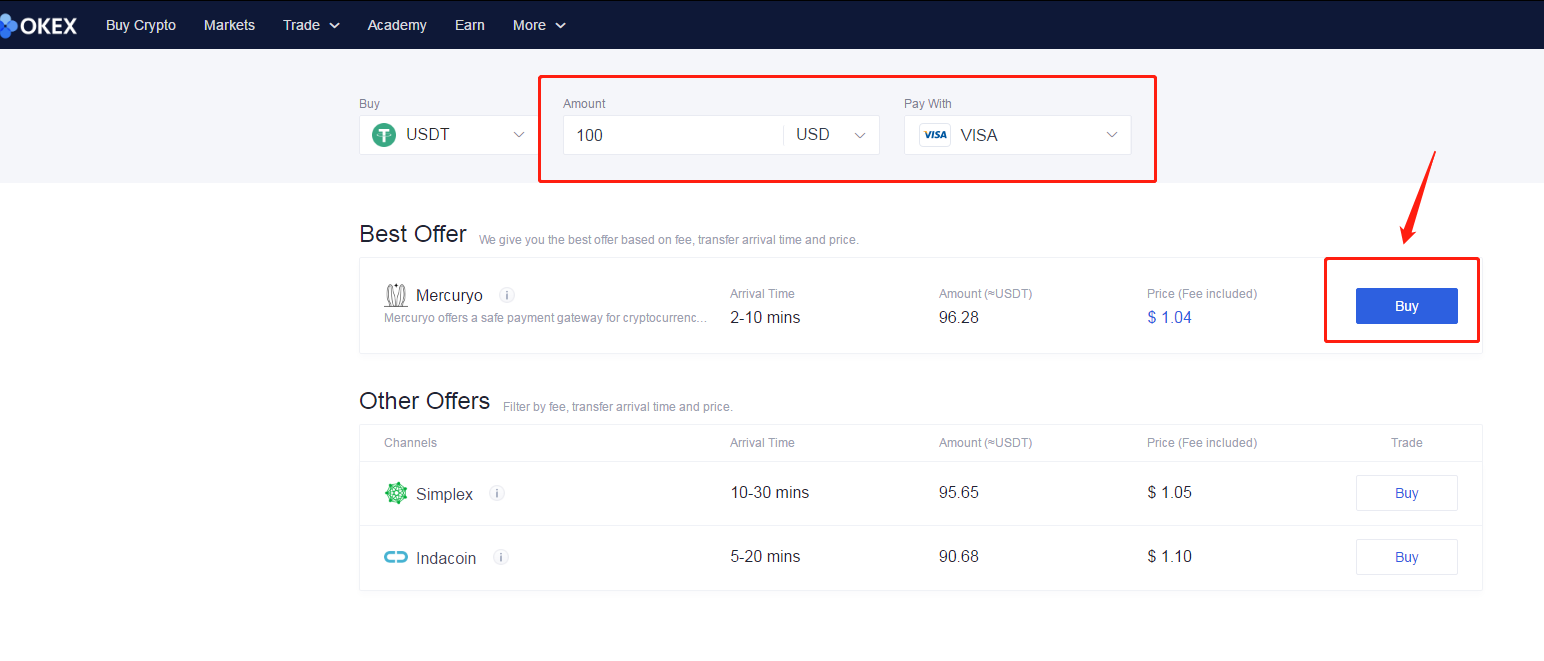Click Simplex amount 95.65

959,492
